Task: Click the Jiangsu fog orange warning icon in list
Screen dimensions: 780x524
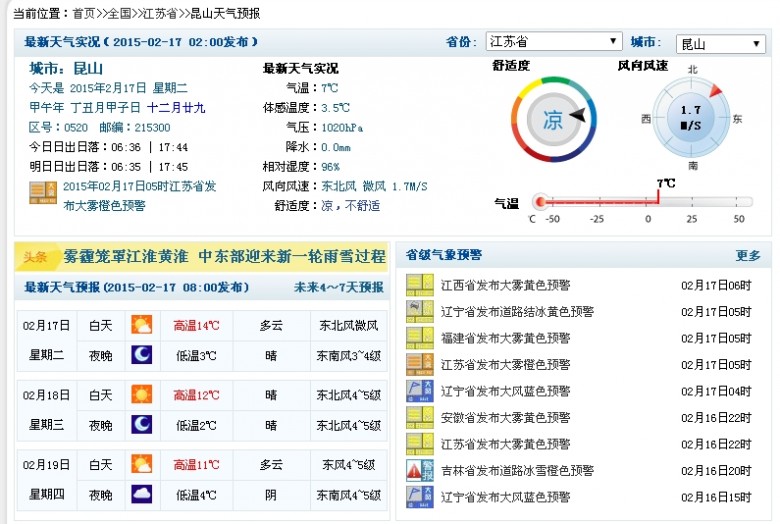Action: pyautogui.click(x=420, y=364)
